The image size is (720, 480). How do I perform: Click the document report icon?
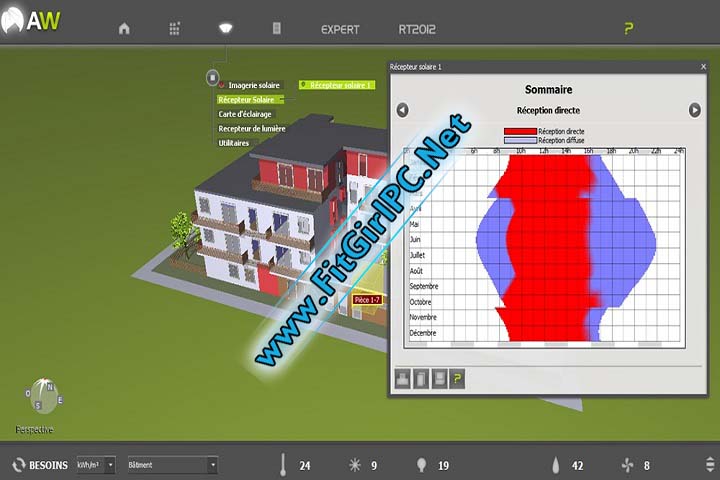pos(277,29)
